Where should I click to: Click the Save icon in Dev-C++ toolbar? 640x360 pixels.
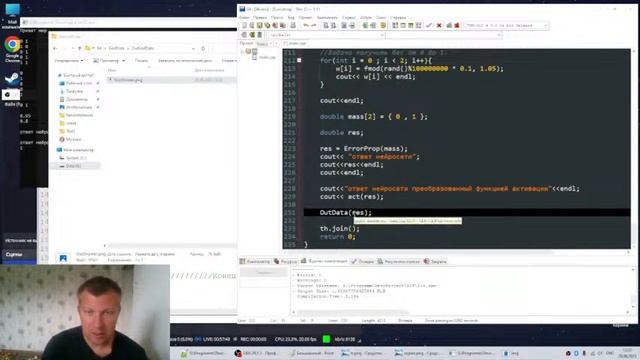[x=260, y=25]
